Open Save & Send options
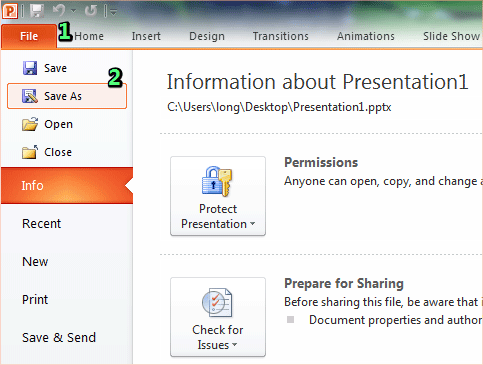483x365 pixels. pyautogui.click(x=59, y=337)
